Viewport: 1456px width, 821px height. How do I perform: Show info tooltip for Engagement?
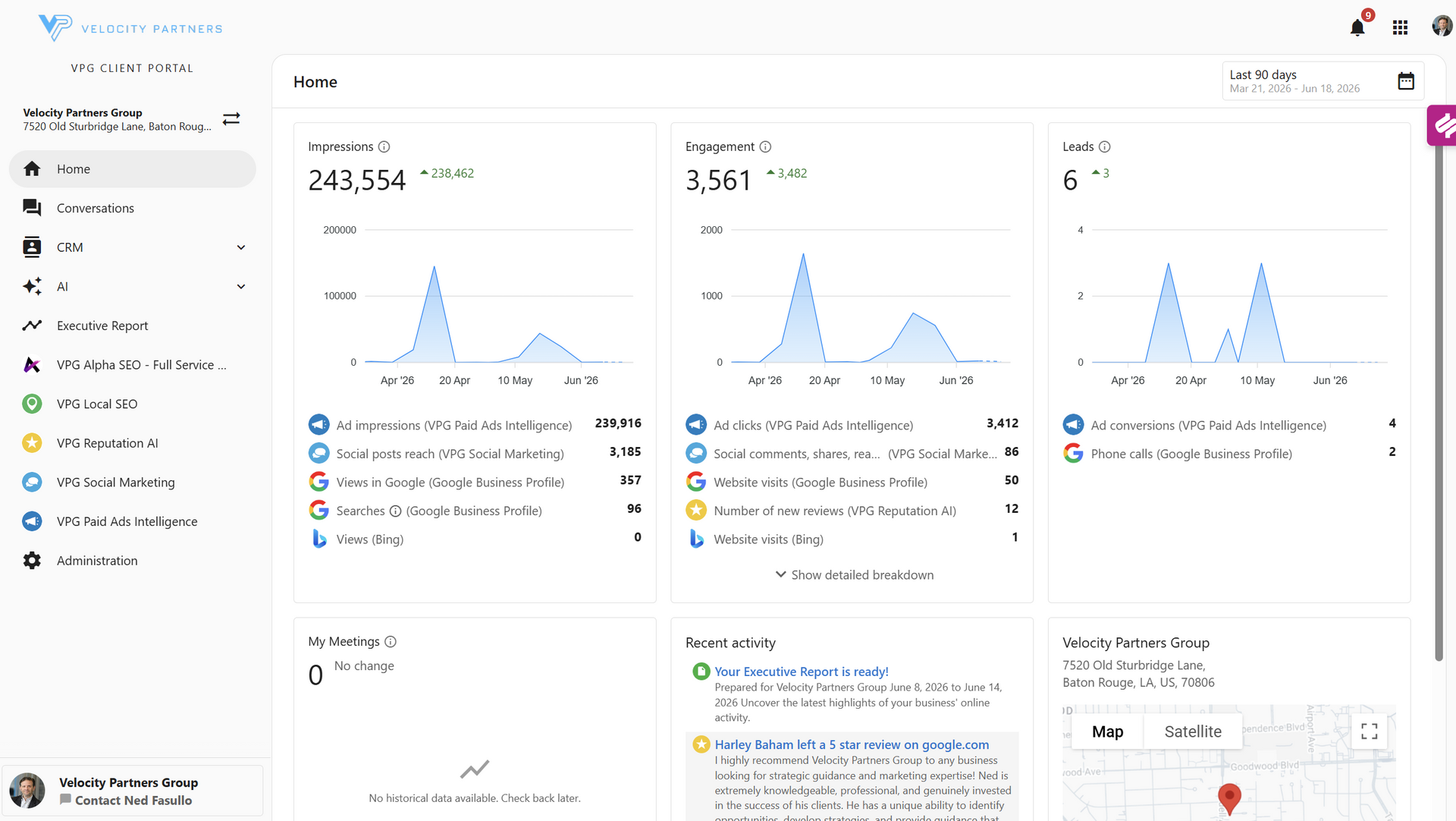[x=766, y=146]
